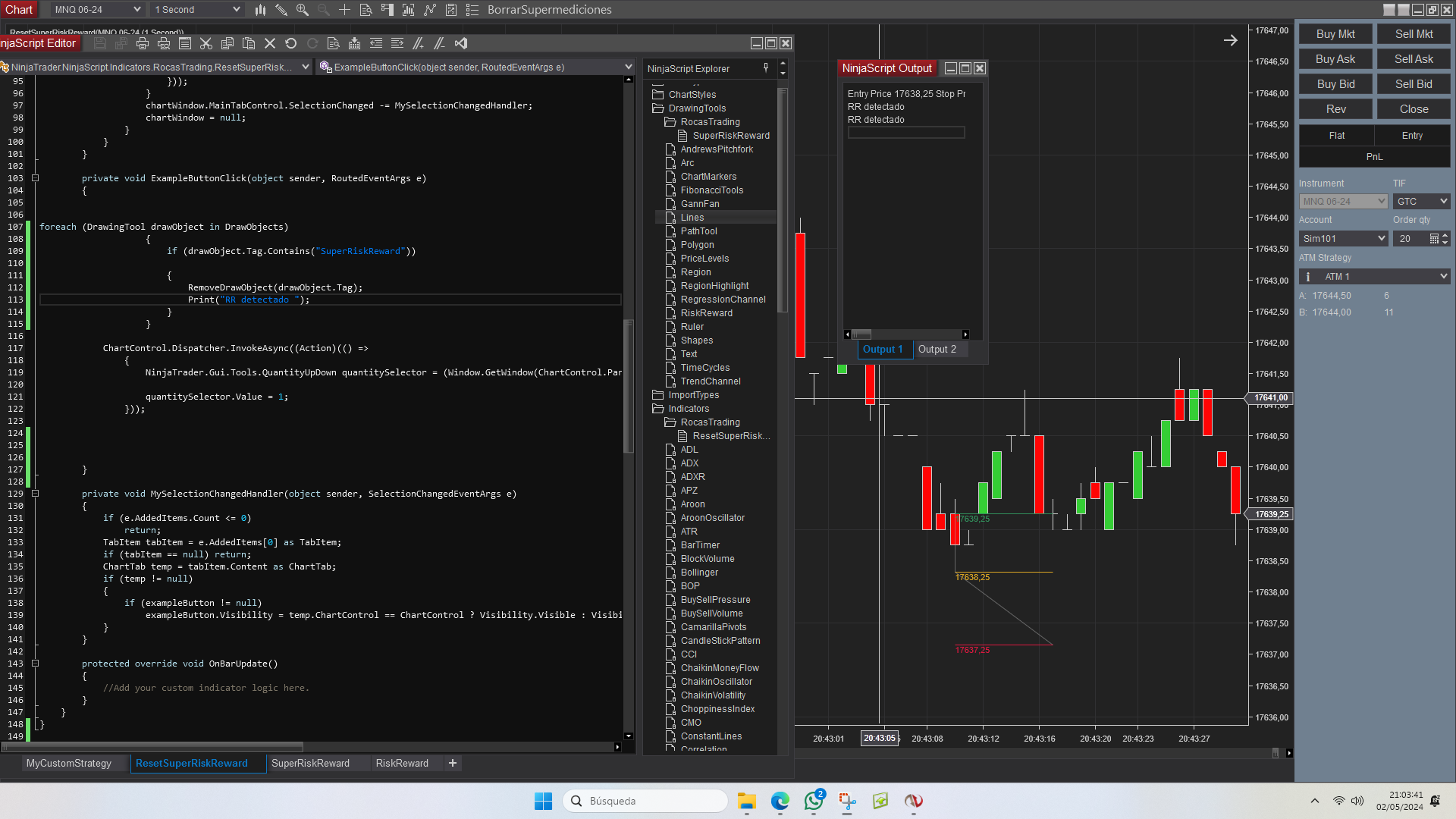Switch to the SuperRiskReward editor tab
The height and width of the screenshot is (819, 1456).
tap(310, 763)
